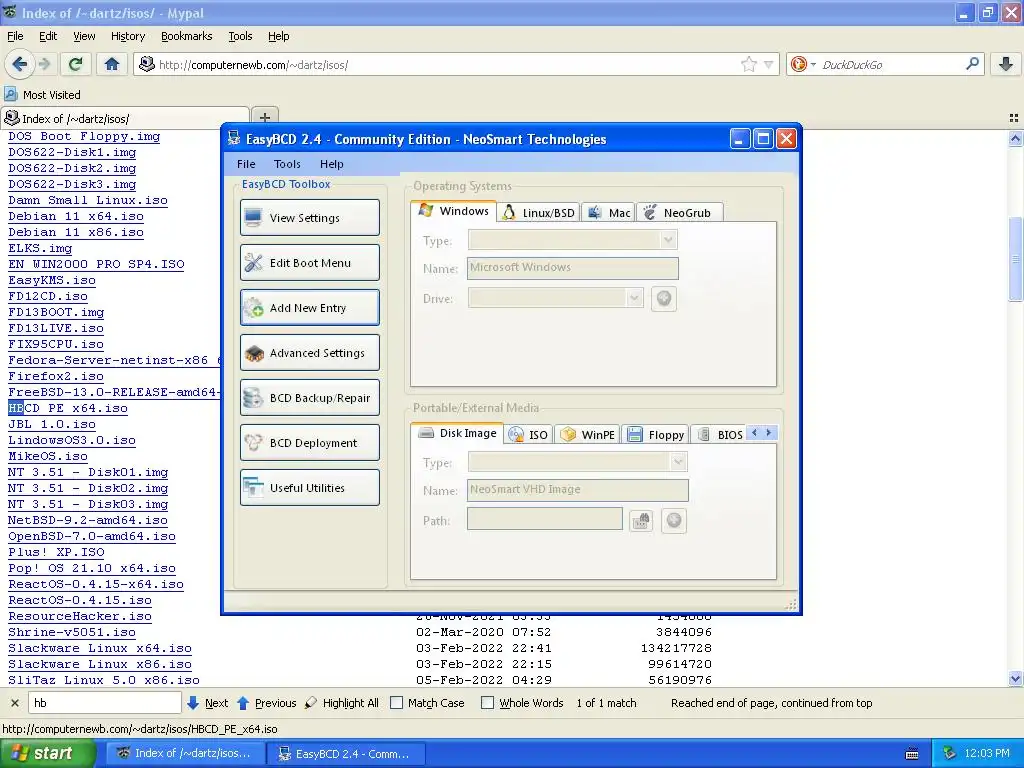
Task: Switch to the Windows OS tab
Action: [454, 211]
